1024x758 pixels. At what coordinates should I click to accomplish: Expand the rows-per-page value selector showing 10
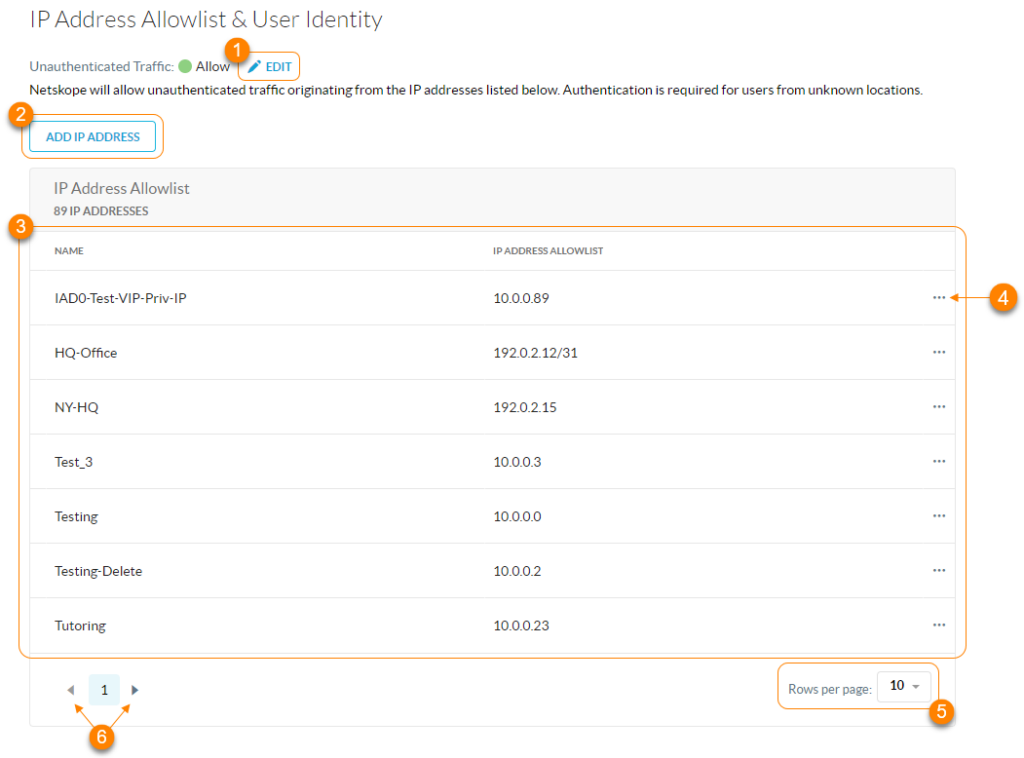[903, 686]
